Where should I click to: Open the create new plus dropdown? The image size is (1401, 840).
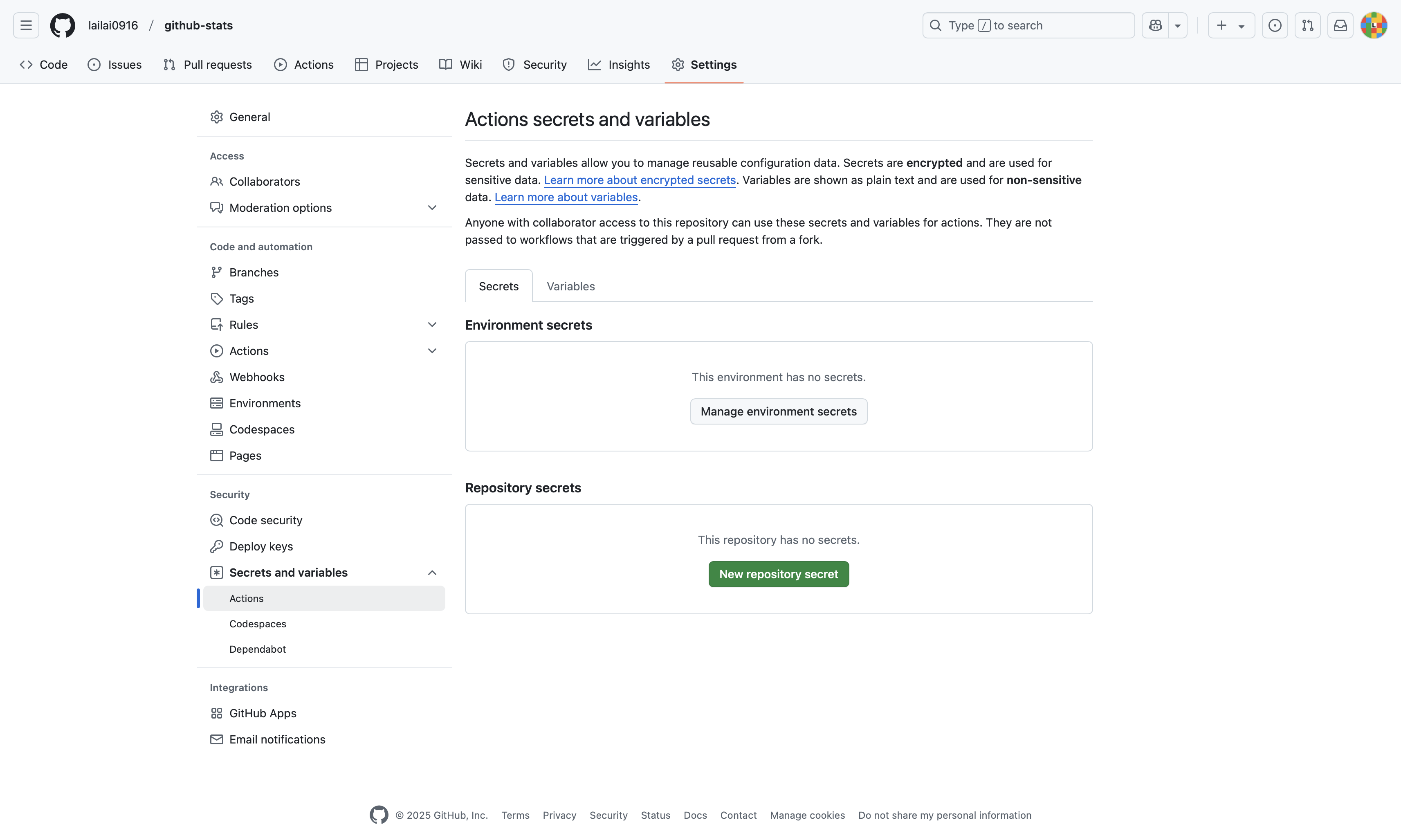pos(1231,25)
